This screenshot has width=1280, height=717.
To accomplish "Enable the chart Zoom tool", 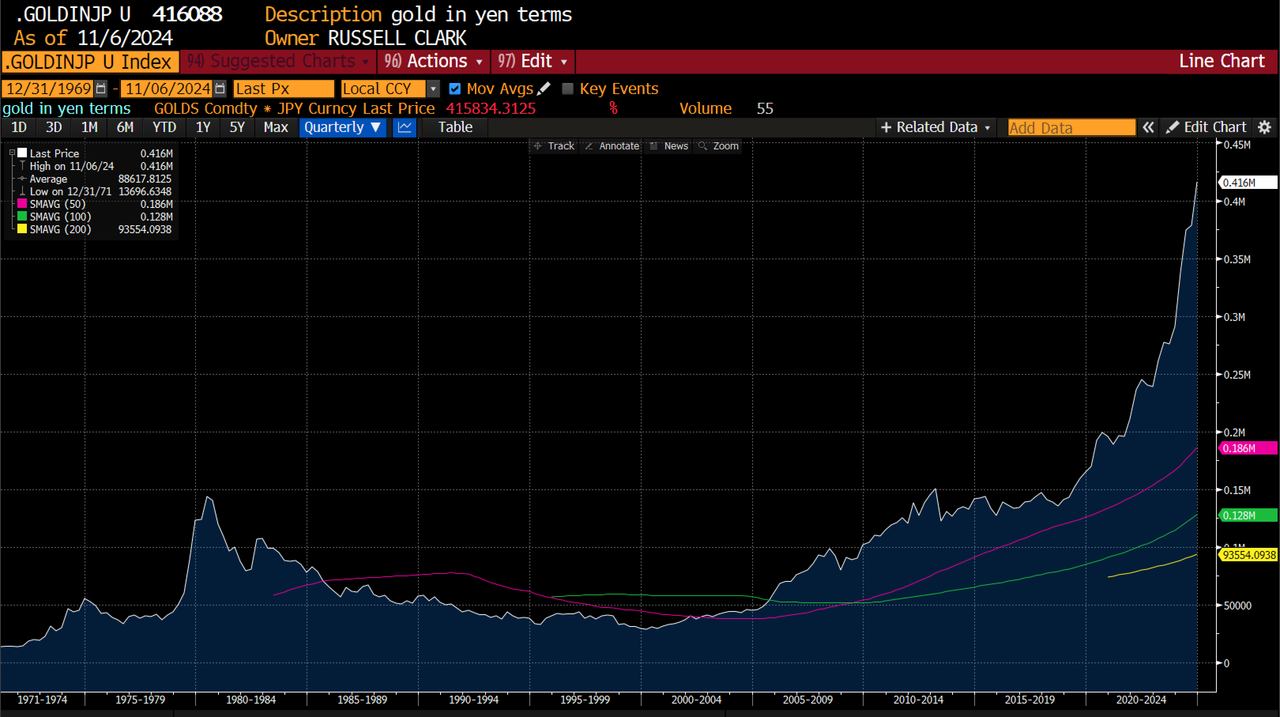I will [x=719, y=146].
